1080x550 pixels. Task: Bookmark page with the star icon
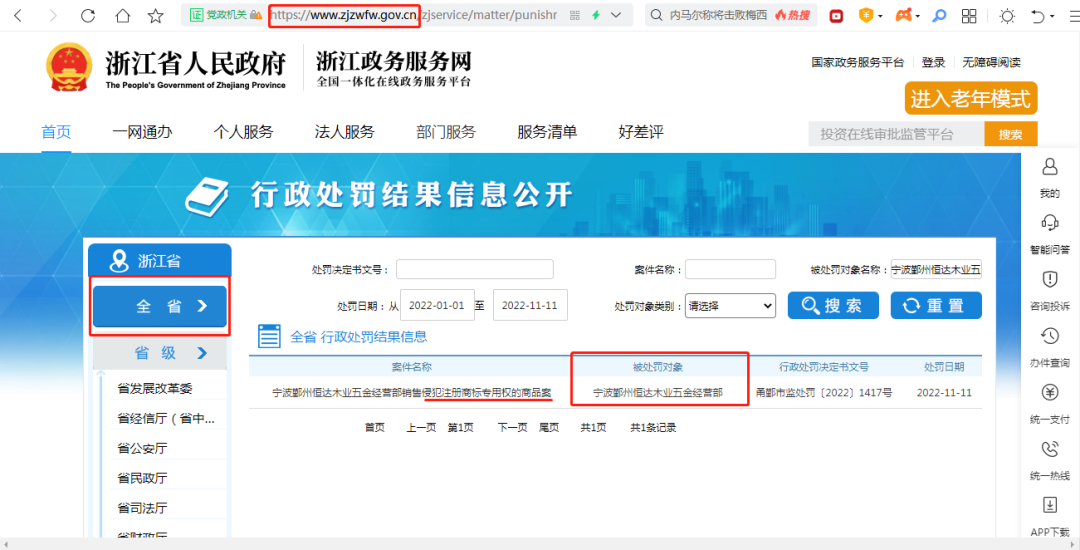point(155,16)
